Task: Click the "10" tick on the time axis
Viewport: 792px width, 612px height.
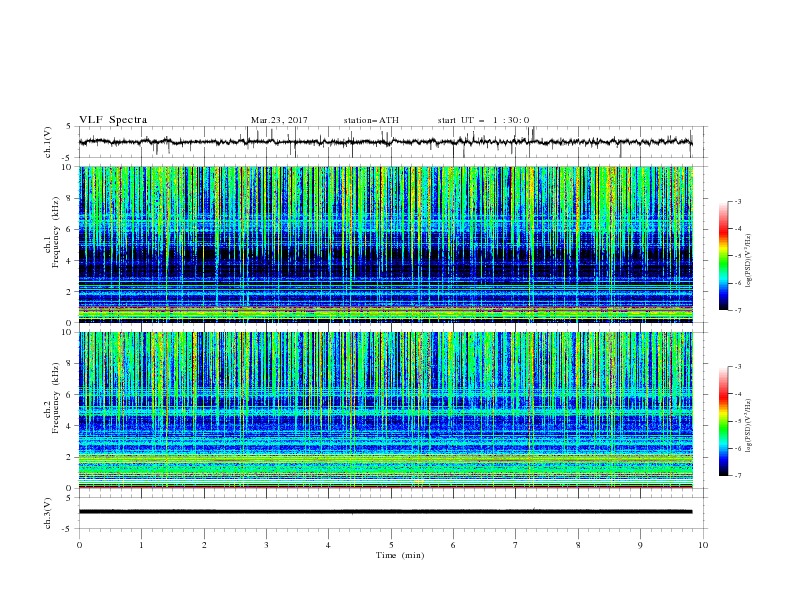Action: tap(703, 545)
